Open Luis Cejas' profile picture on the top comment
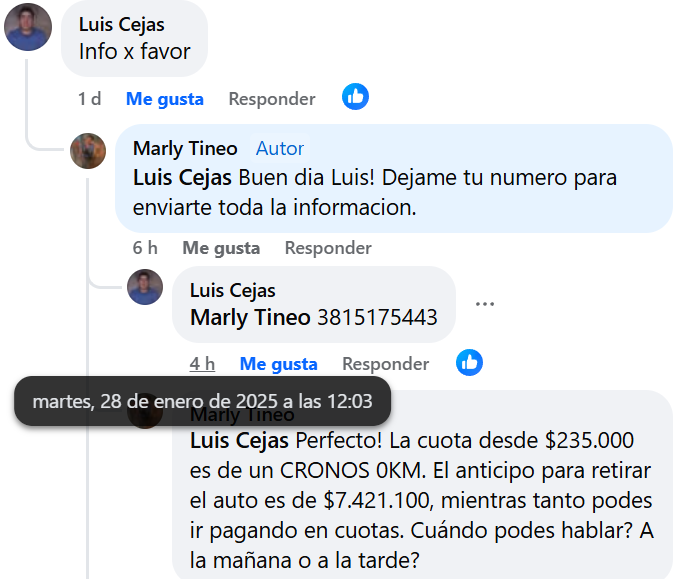Screen dimensions: 681x579 click(28, 27)
